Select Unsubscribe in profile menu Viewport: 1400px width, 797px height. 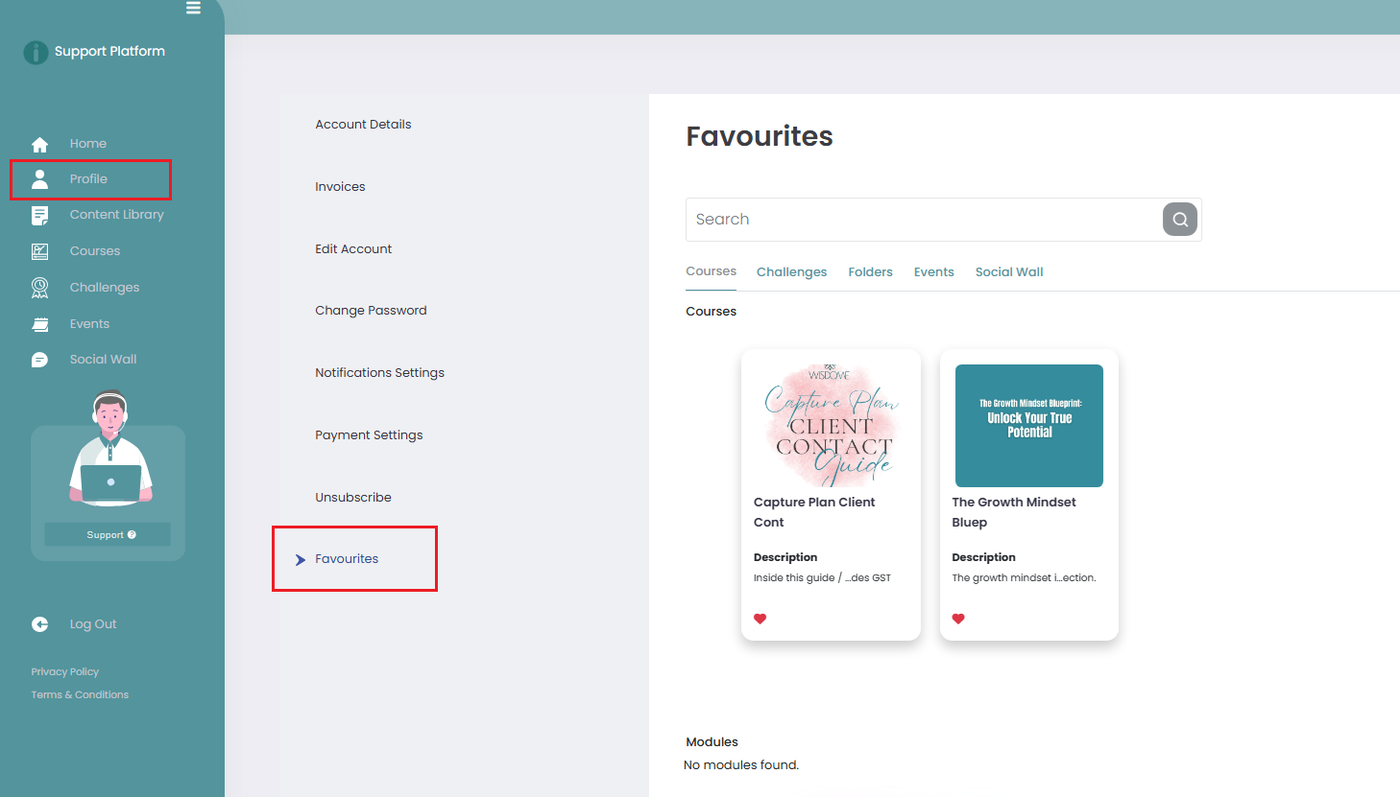point(353,497)
